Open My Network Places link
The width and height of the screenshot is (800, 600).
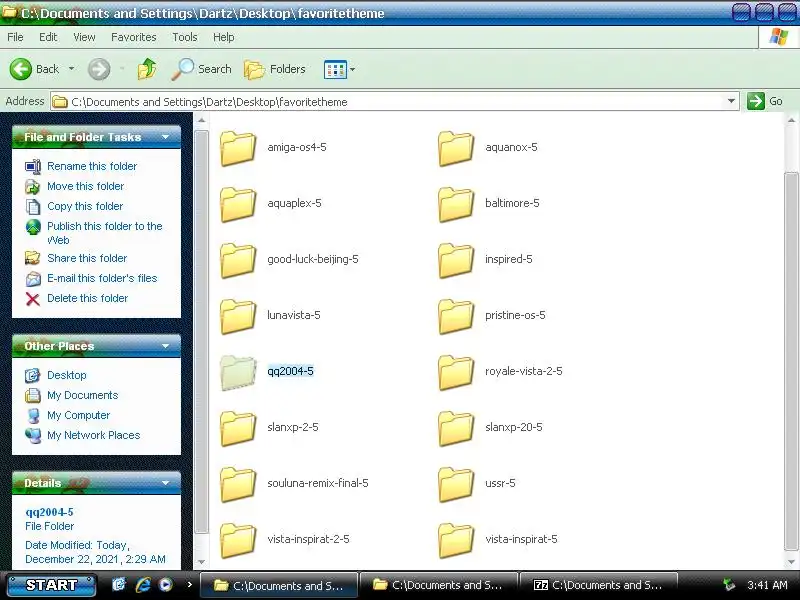point(93,435)
